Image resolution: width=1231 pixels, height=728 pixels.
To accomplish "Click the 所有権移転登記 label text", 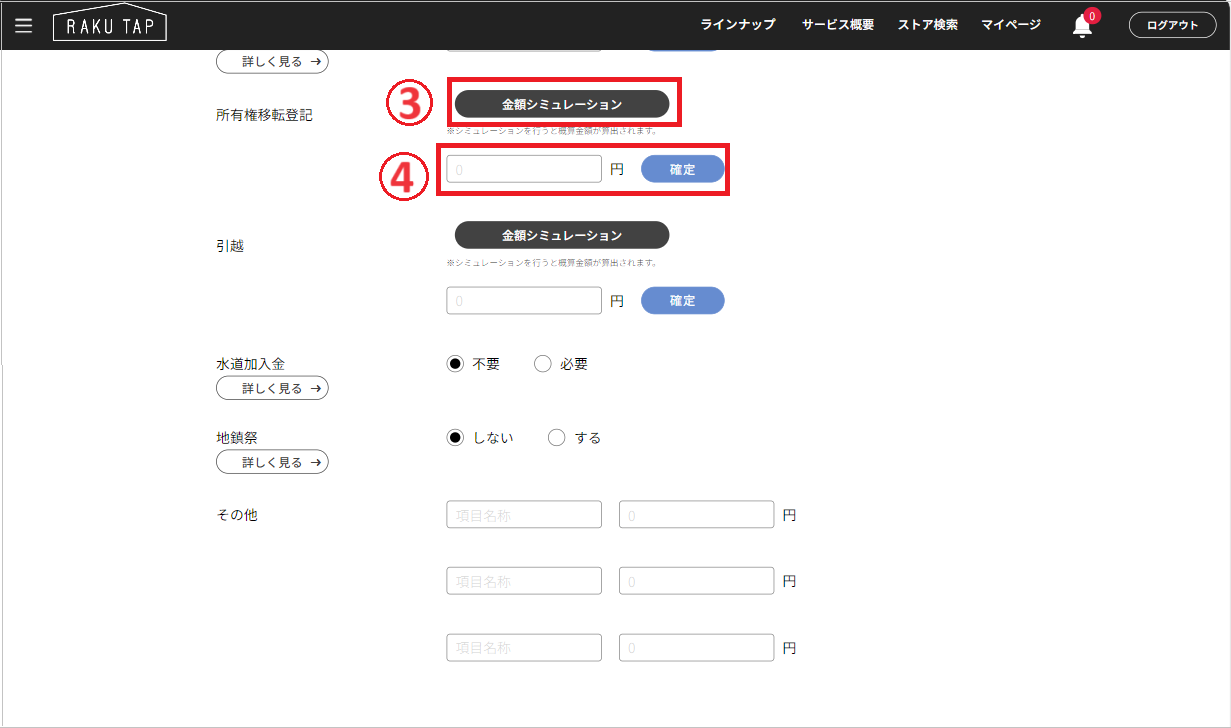I will 264,115.
